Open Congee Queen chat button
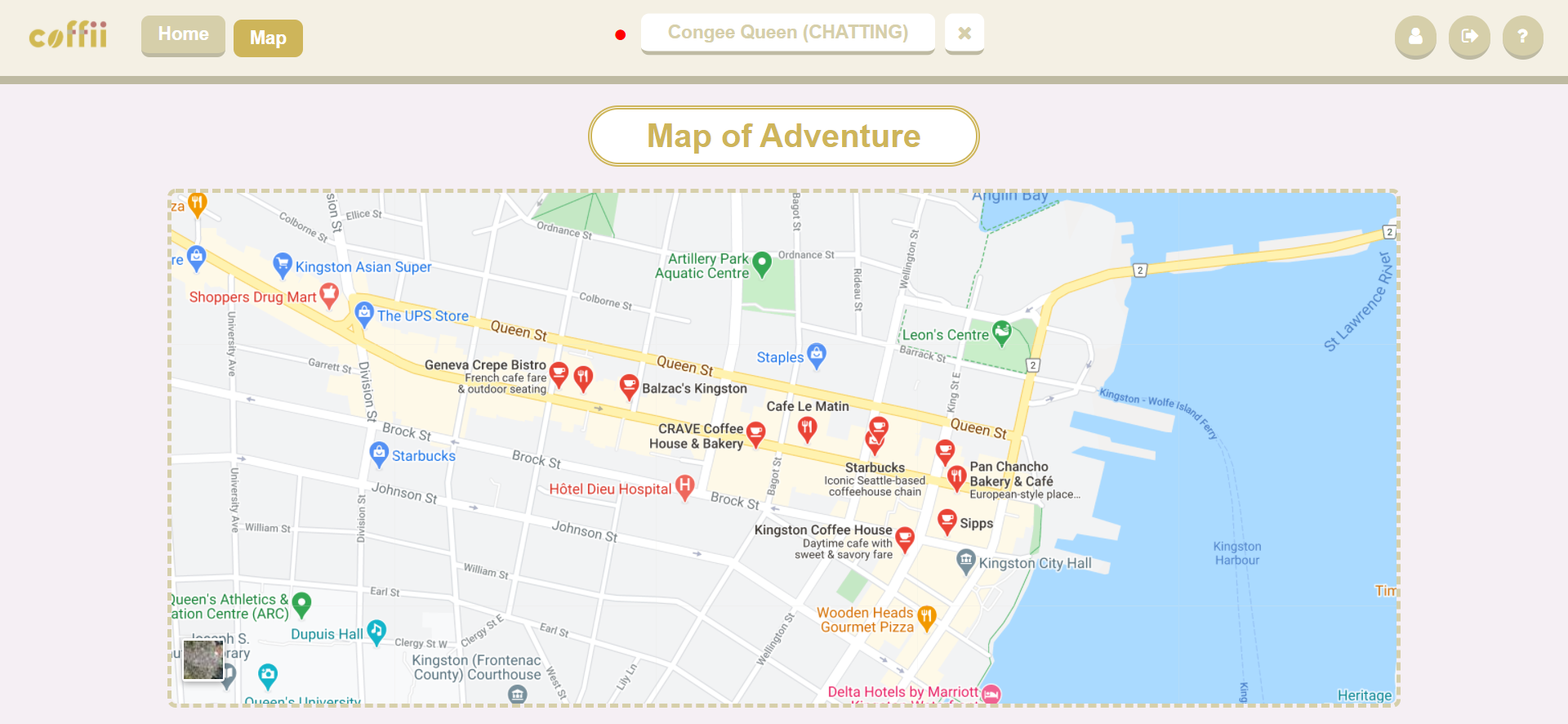 coord(787,33)
